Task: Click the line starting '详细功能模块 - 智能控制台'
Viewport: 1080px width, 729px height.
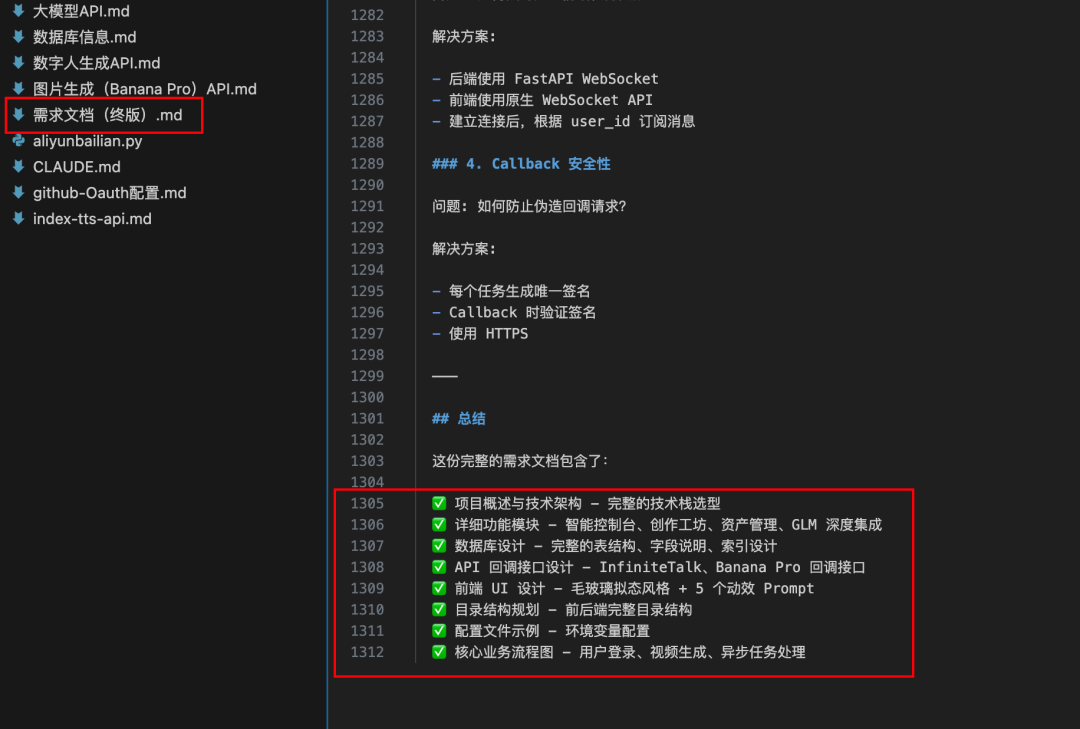Action: [x=668, y=524]
